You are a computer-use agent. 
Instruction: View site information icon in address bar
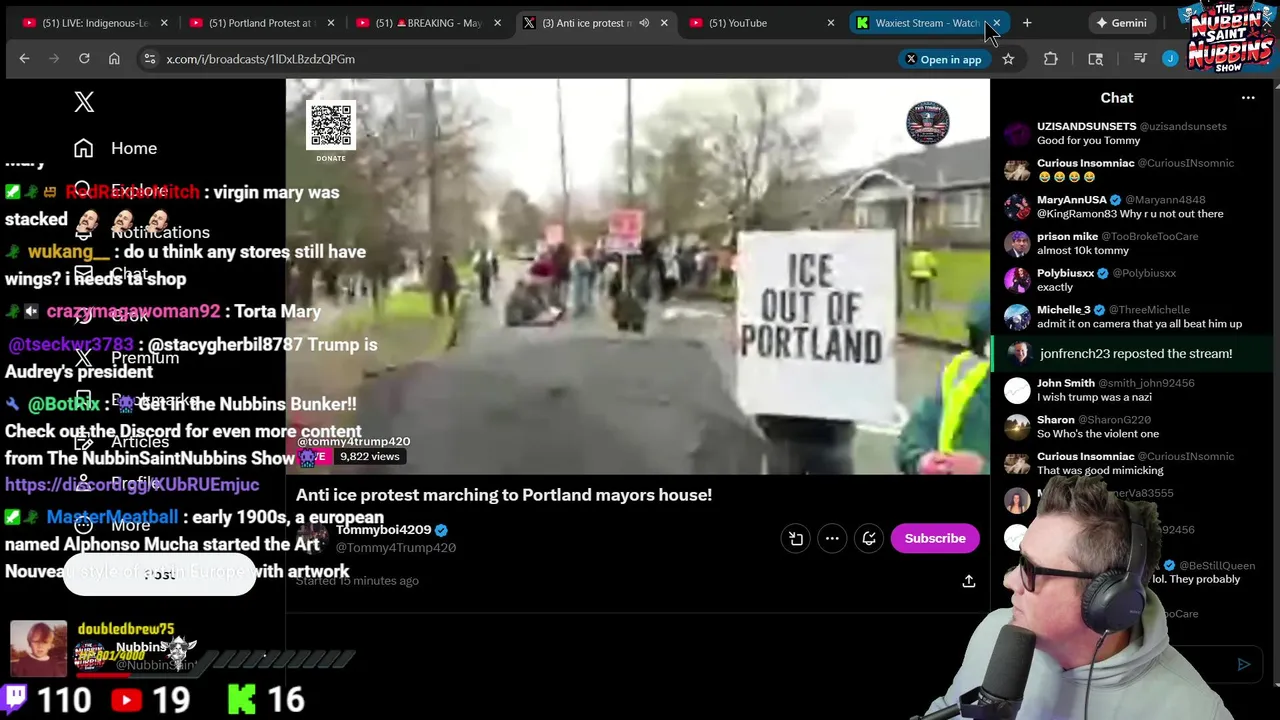pos(149,59)
